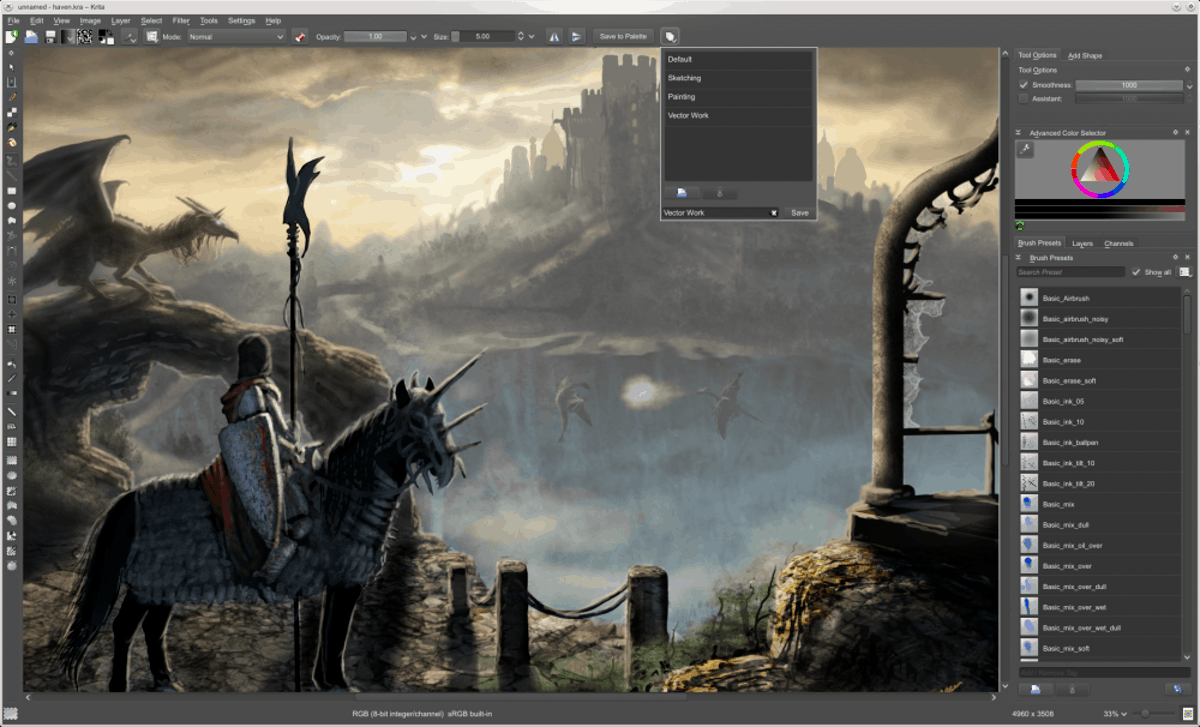The height and width of the screenshot is (727, 1200).
Task: Uncheck the Show all checkbox
Action: point(1136,272)
